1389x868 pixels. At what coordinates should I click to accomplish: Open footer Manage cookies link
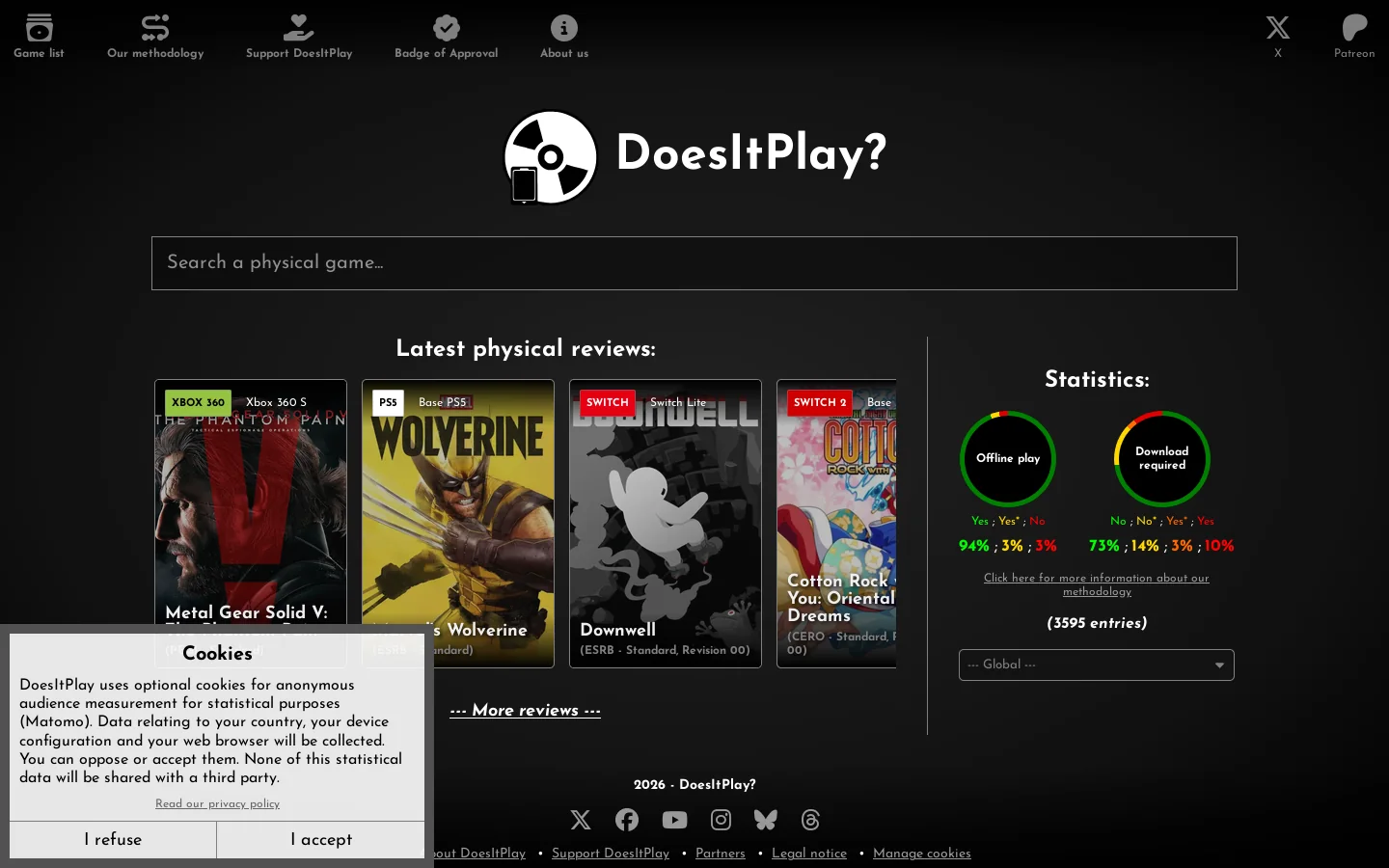[x=922, y=854]
